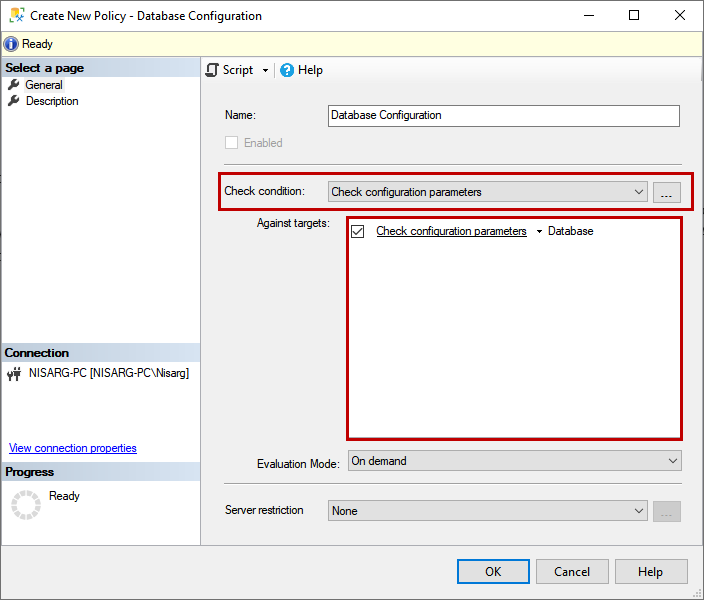
Task: Open Check configuration parameters target link
Action: click(x=451, y=231)
